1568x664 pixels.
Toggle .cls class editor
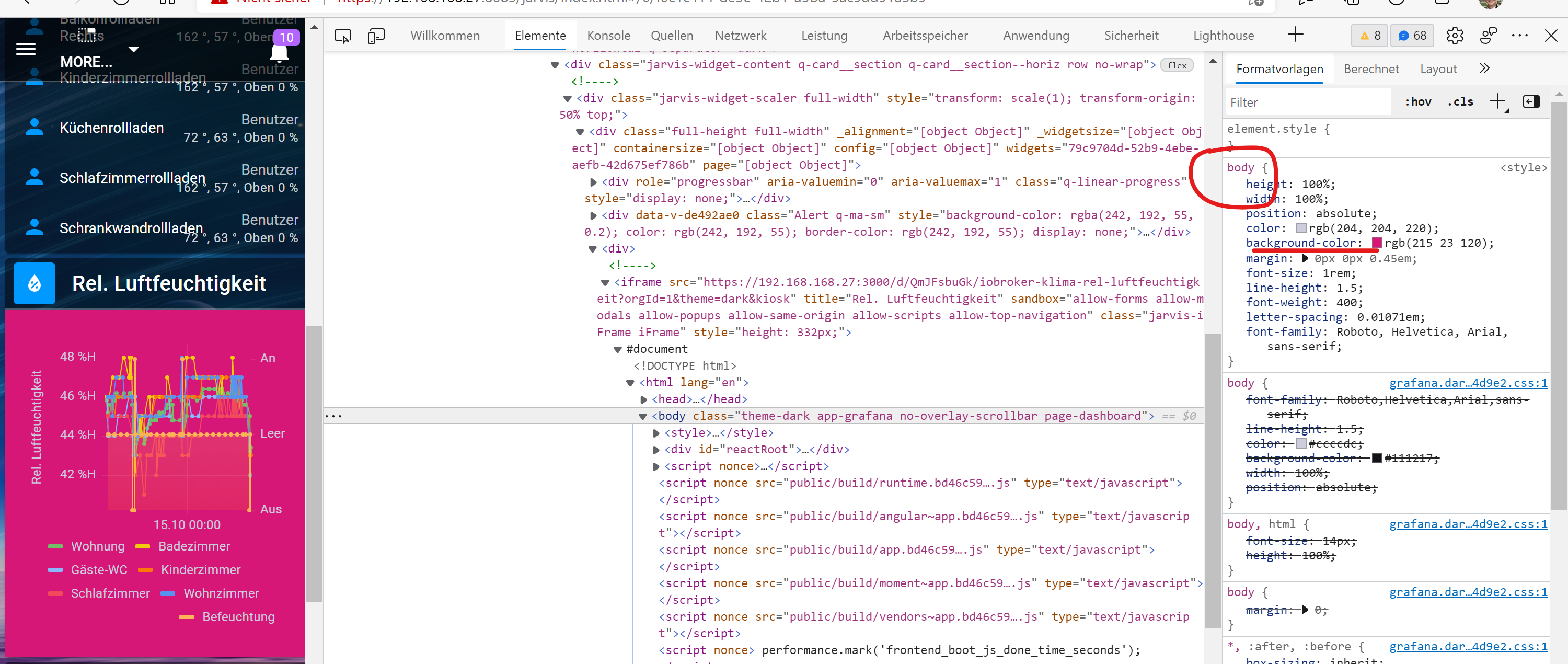click(x=1460, y=102)
